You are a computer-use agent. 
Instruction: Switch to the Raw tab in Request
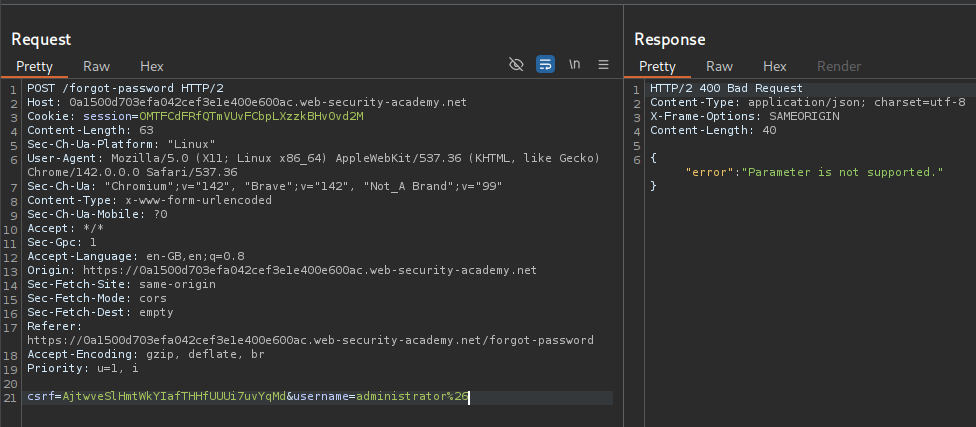click(x=96, y=66)
